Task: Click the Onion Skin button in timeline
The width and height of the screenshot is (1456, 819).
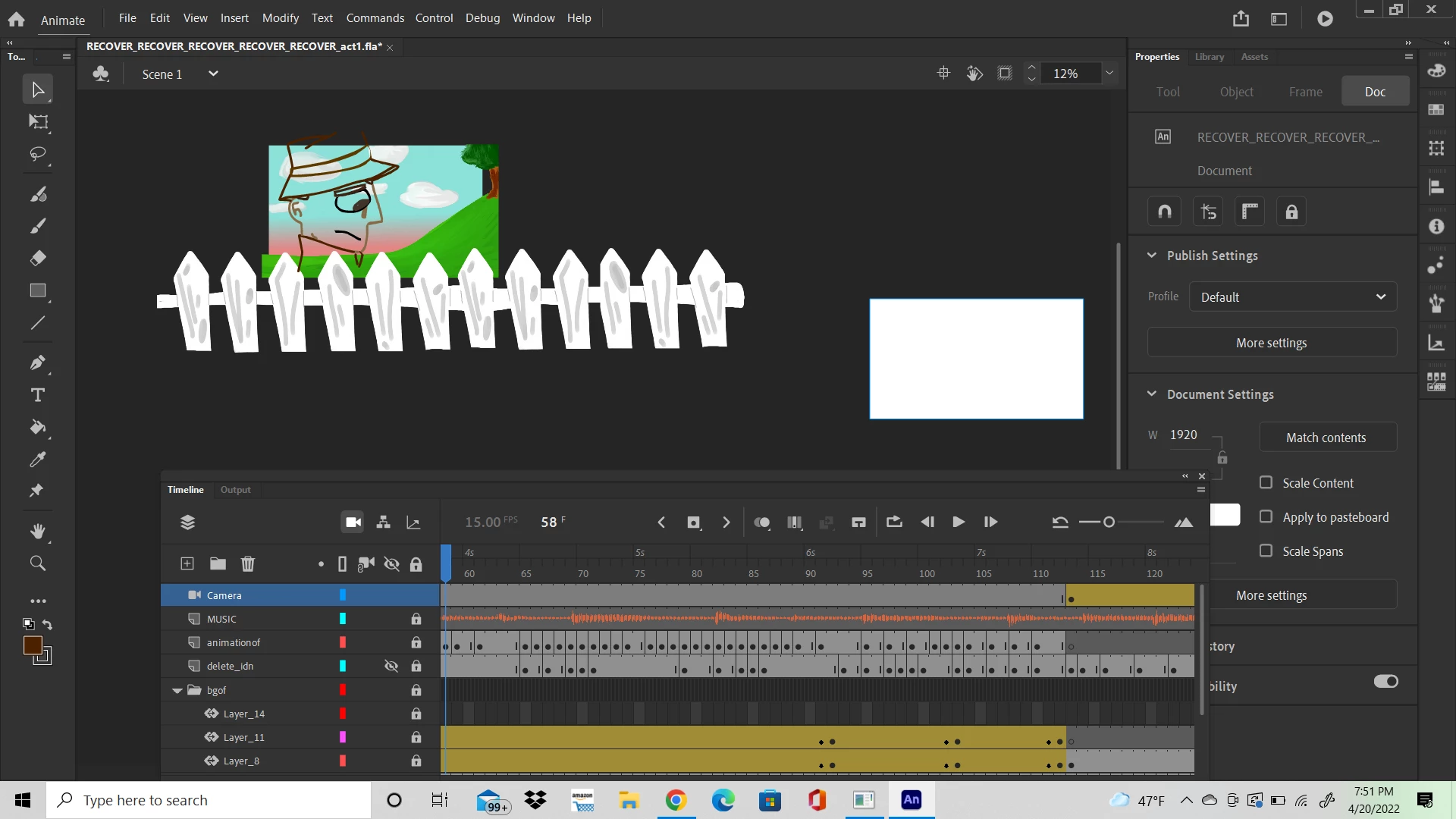Action: 761,522
